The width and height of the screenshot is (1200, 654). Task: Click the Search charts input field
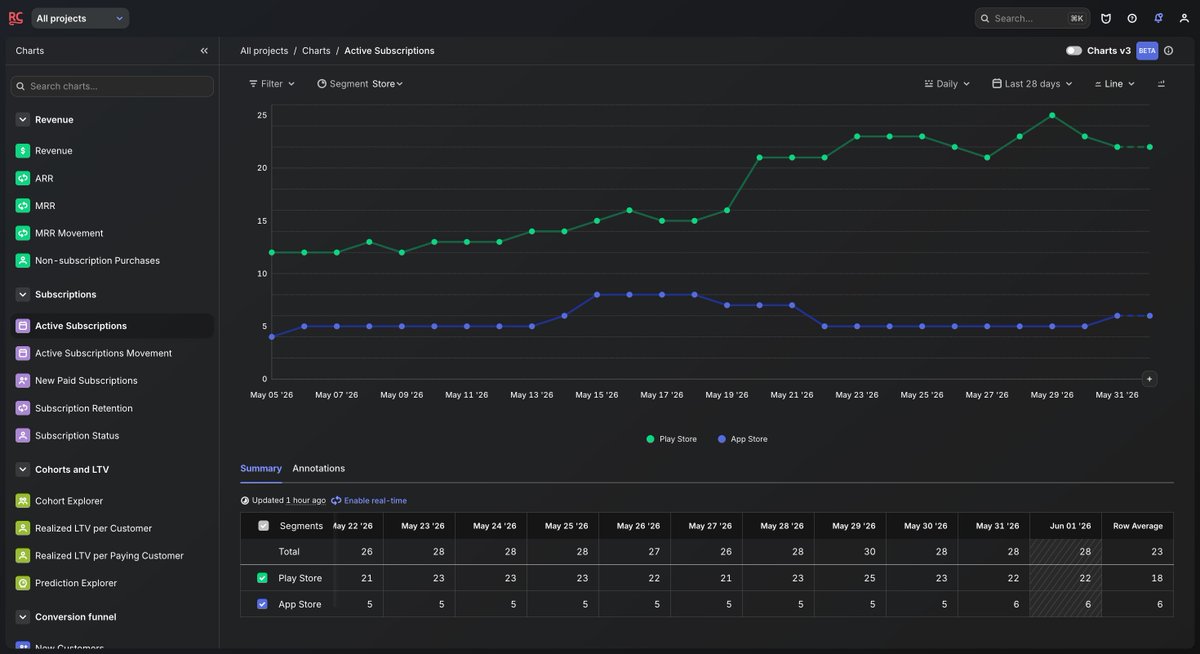(x=112, y=86)
